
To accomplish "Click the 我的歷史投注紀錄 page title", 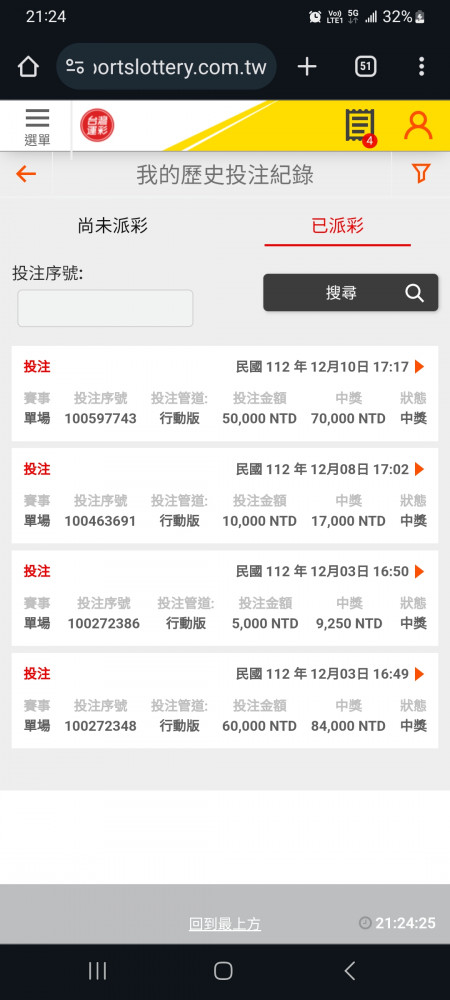I will (225, 175).
